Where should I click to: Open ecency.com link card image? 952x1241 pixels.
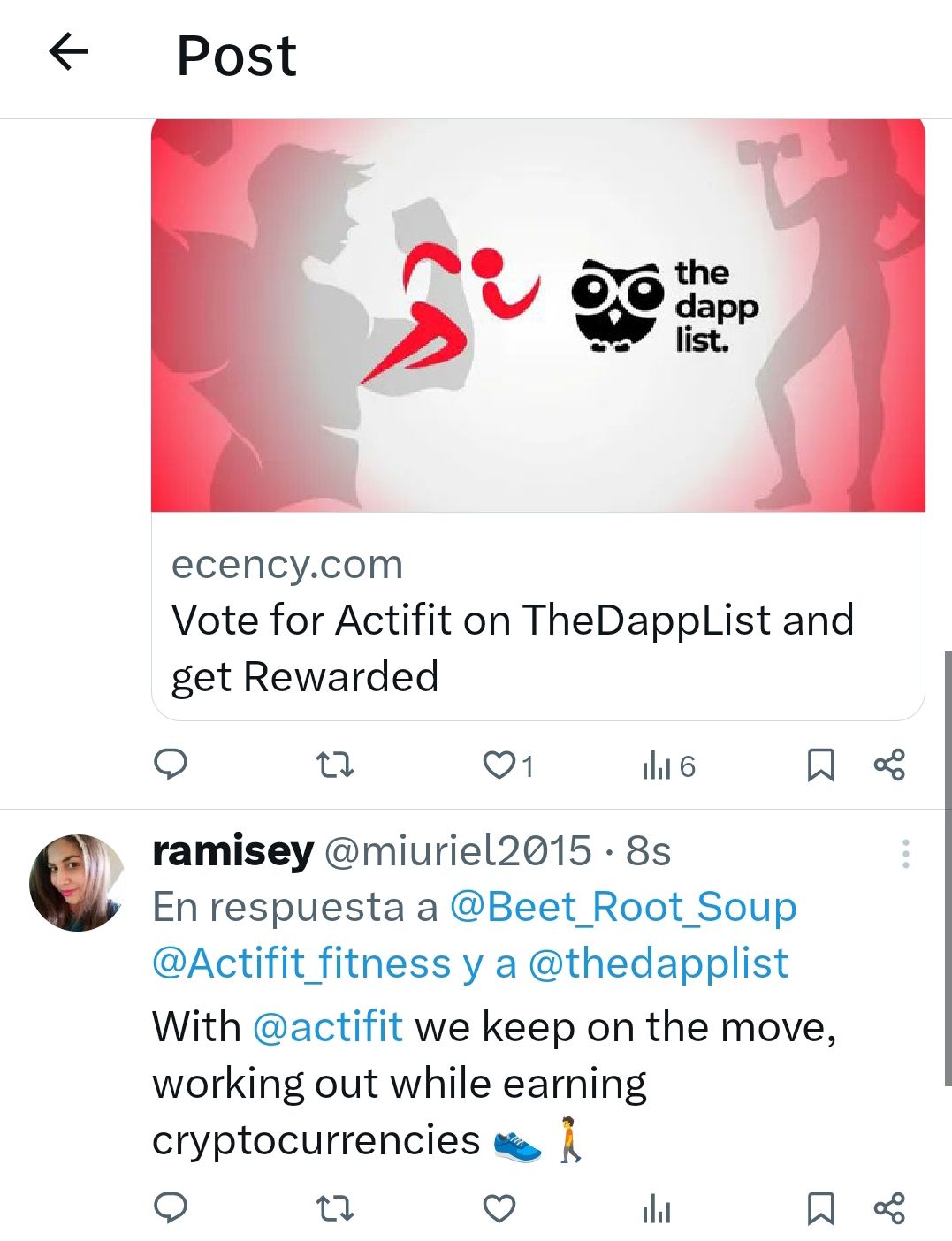click(538, 315)
